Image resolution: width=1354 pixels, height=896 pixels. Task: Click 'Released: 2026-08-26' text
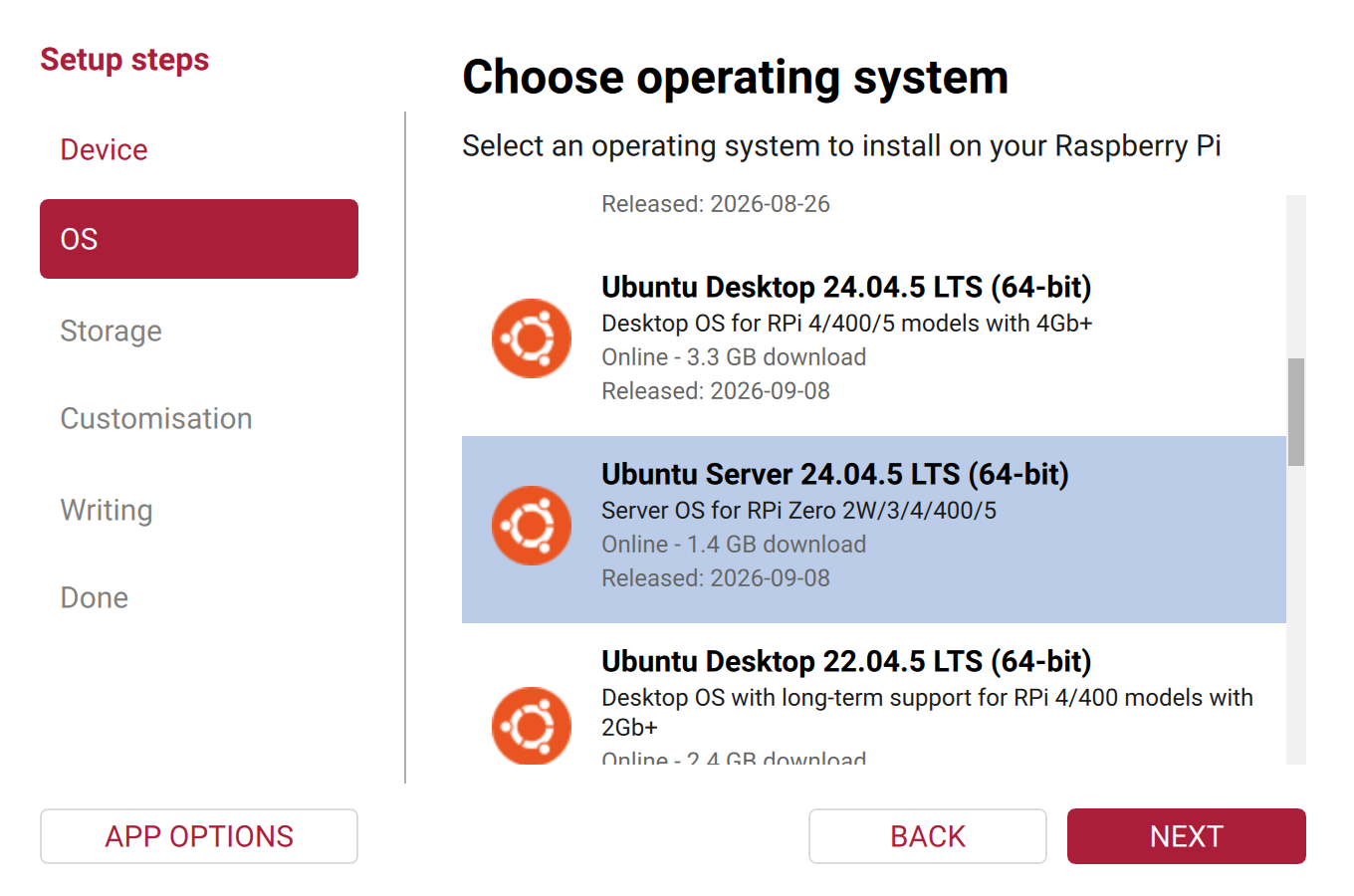pyautogui.click(x=716, y=204)
